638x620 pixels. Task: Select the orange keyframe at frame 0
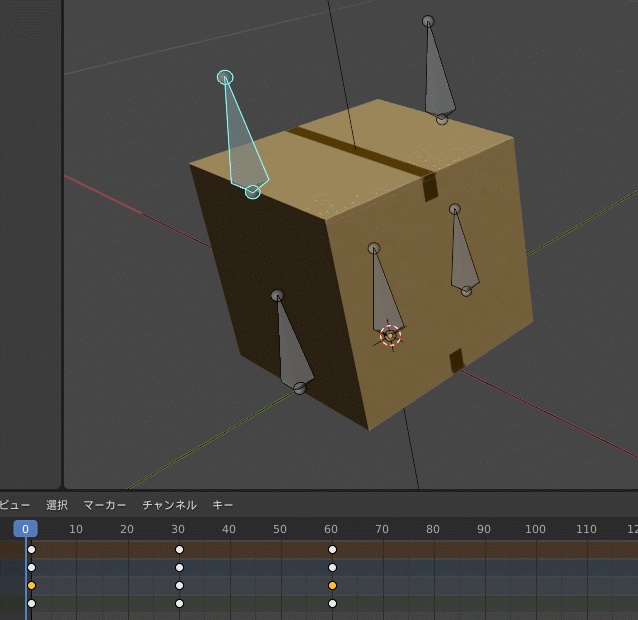pos(31,586)
